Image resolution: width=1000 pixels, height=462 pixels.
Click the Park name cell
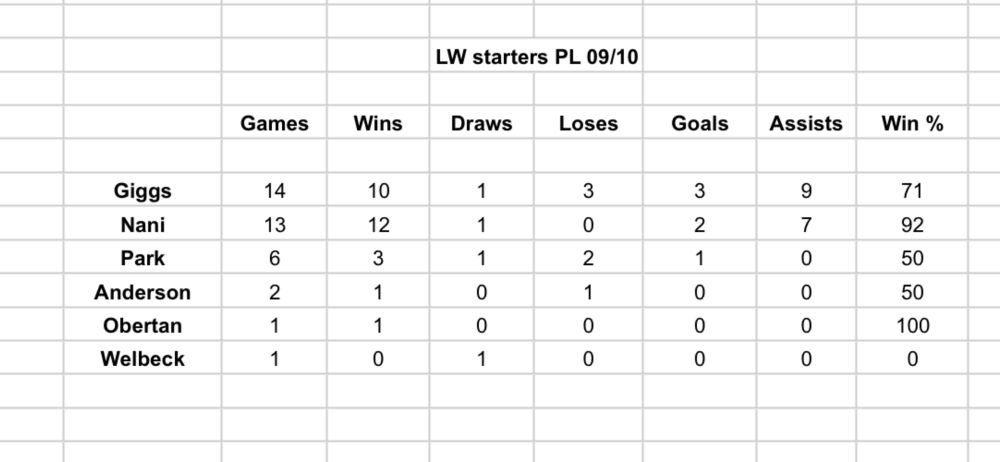(142, 258)
